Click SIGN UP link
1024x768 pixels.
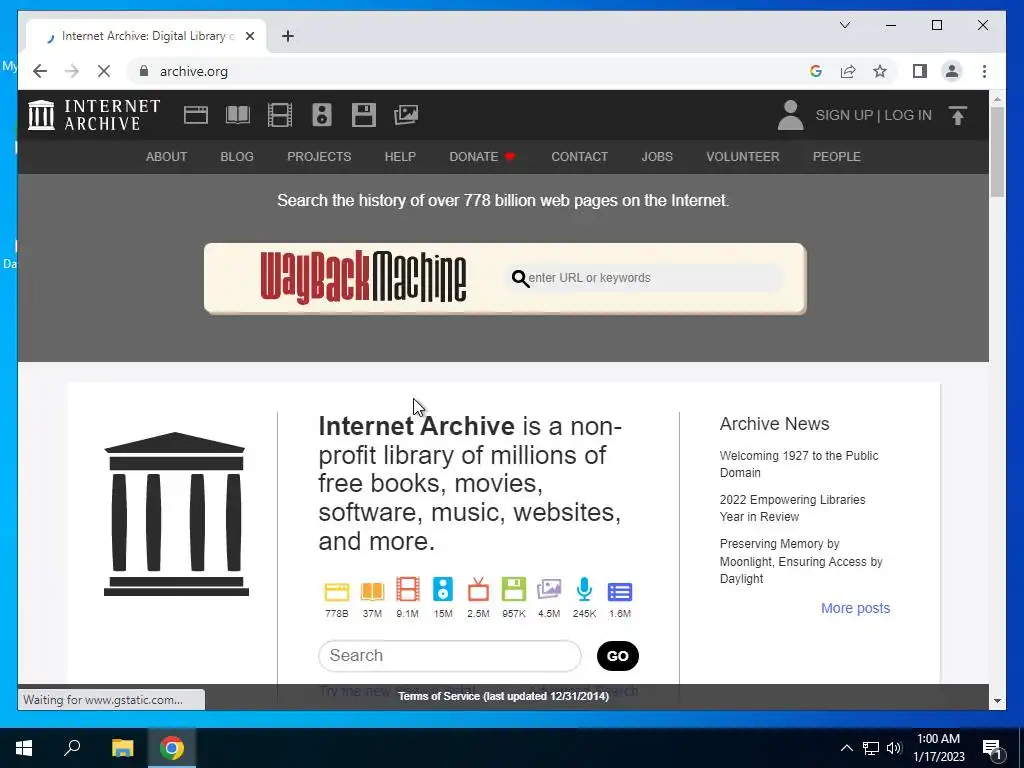[x=844, y=115]
